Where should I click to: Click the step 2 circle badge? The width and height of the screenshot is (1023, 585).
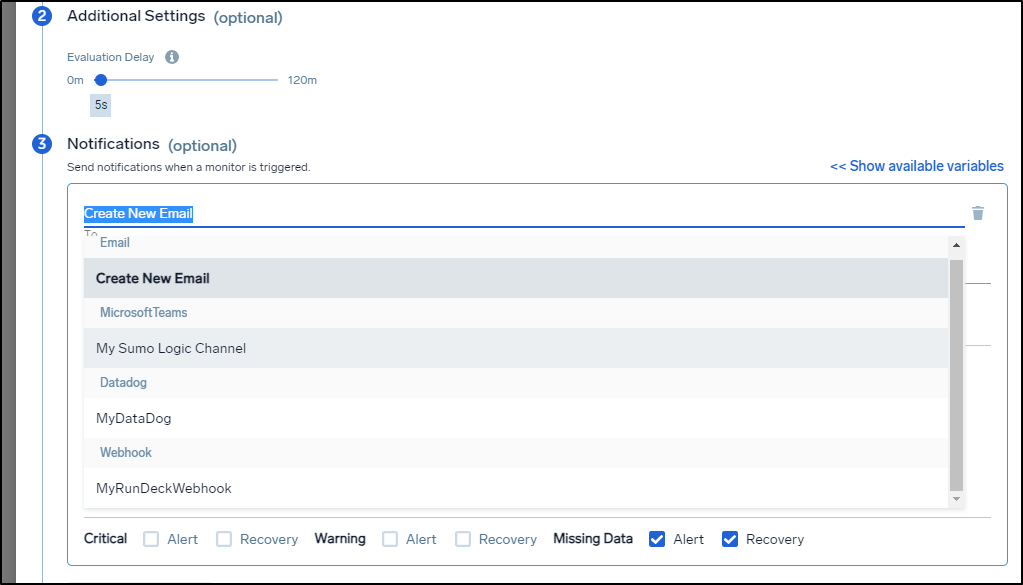point(42,16)
